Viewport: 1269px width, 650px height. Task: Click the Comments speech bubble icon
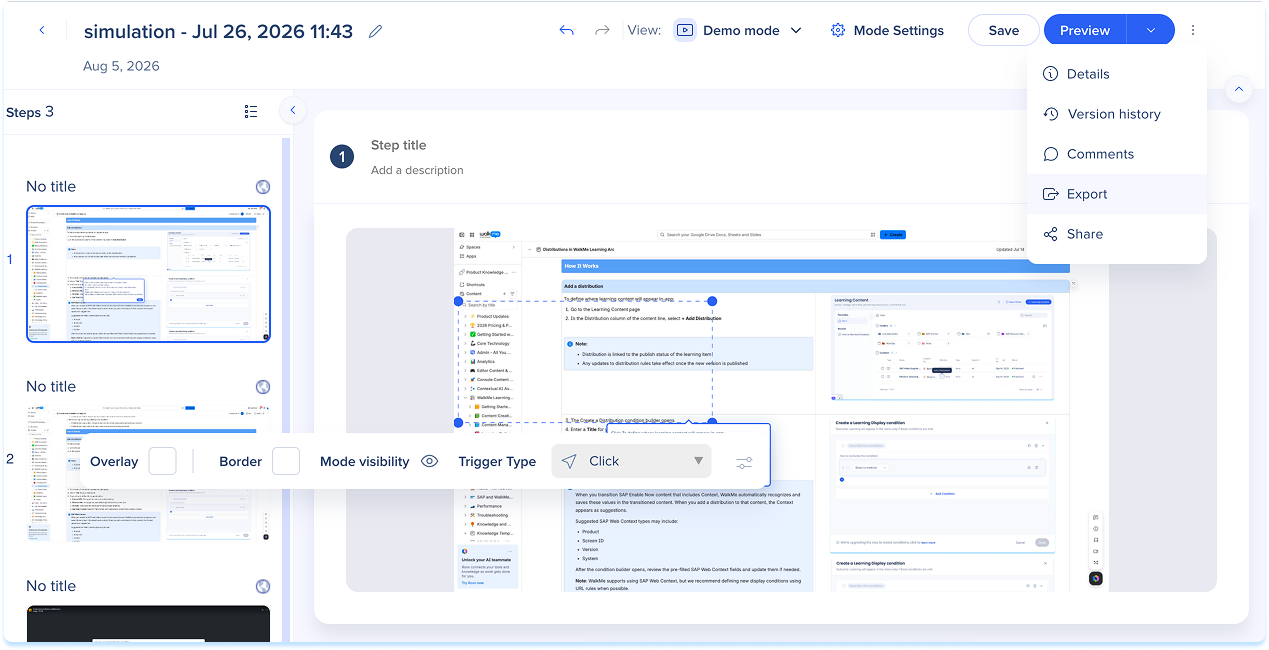(1051, 154)
